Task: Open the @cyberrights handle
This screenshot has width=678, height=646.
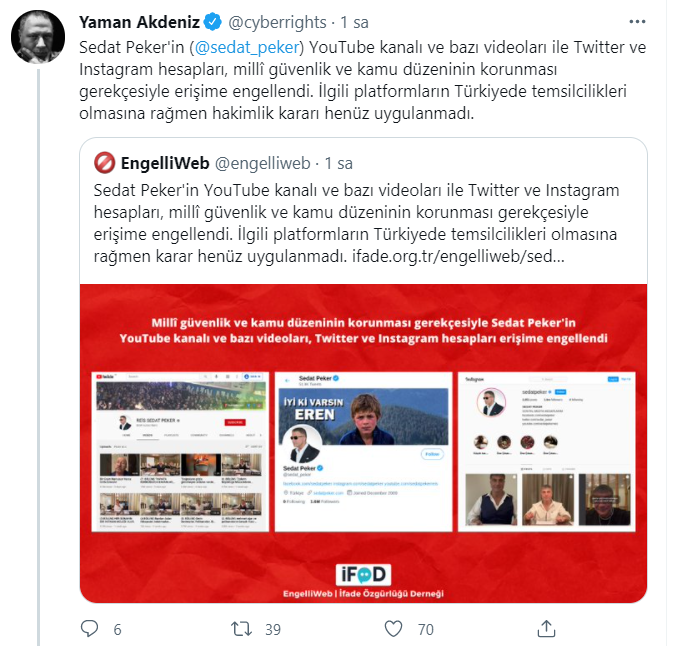Action: (x=277, y=22)
